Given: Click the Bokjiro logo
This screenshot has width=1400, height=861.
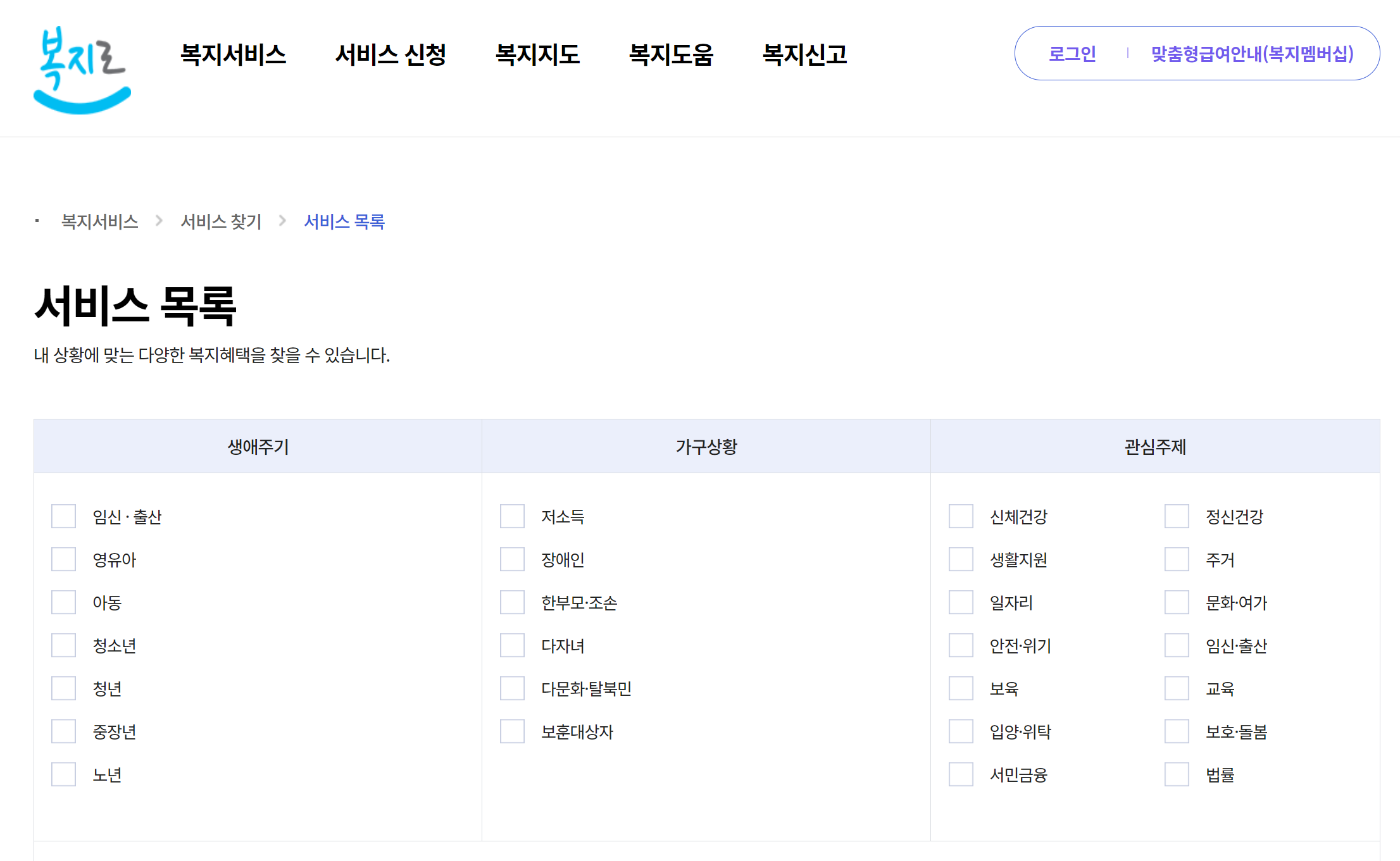Looking at the screenshot, I should coord(82,70).
